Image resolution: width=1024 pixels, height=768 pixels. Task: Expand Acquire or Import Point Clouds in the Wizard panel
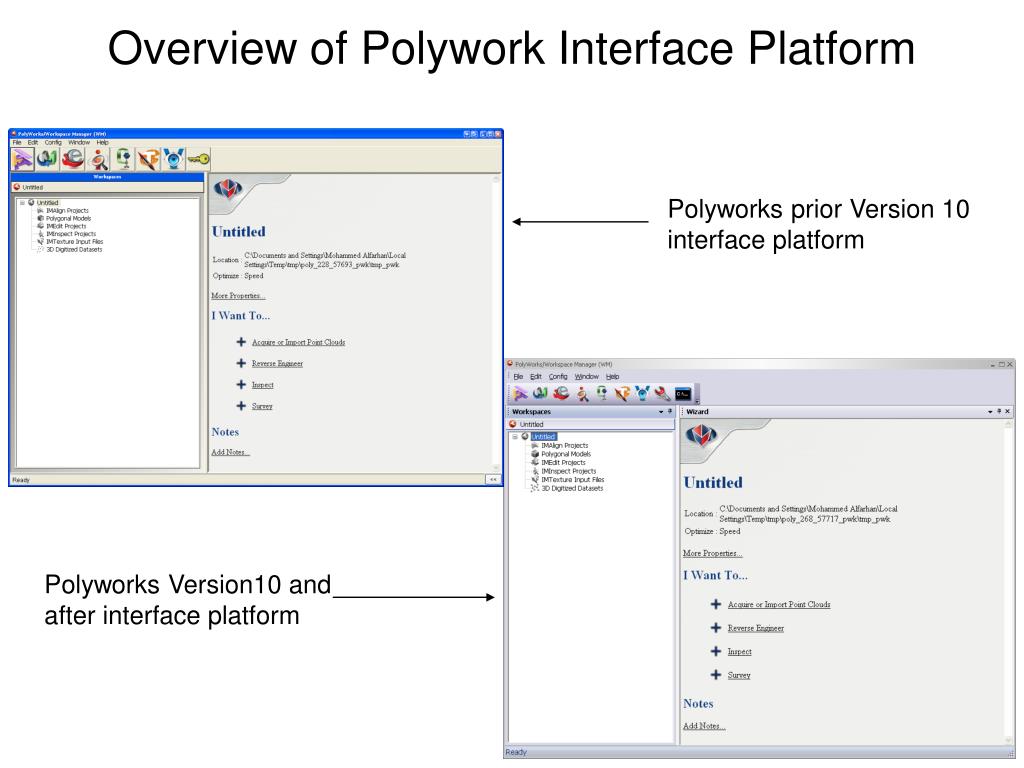(716, 604)
